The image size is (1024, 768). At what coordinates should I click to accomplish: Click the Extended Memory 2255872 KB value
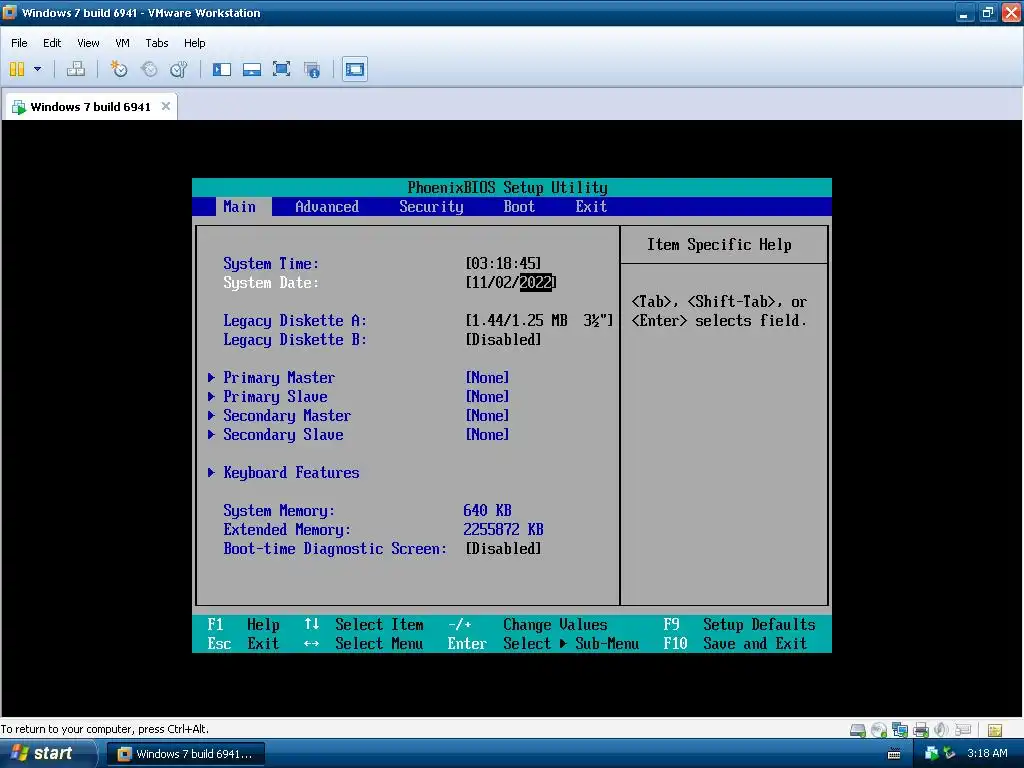click(x=504, y=529)
